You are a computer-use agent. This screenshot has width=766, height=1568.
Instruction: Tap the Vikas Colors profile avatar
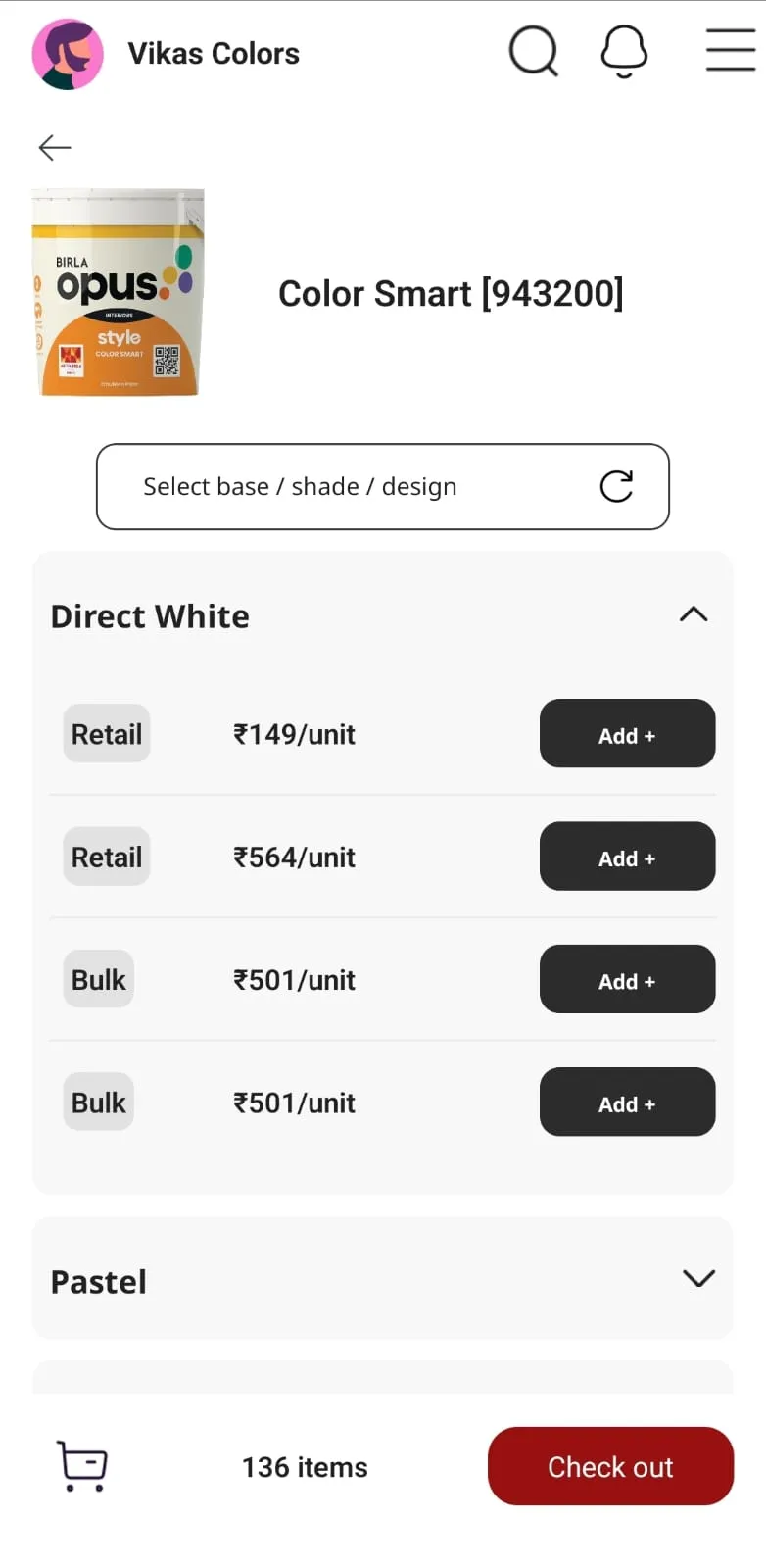click(68, 54)
